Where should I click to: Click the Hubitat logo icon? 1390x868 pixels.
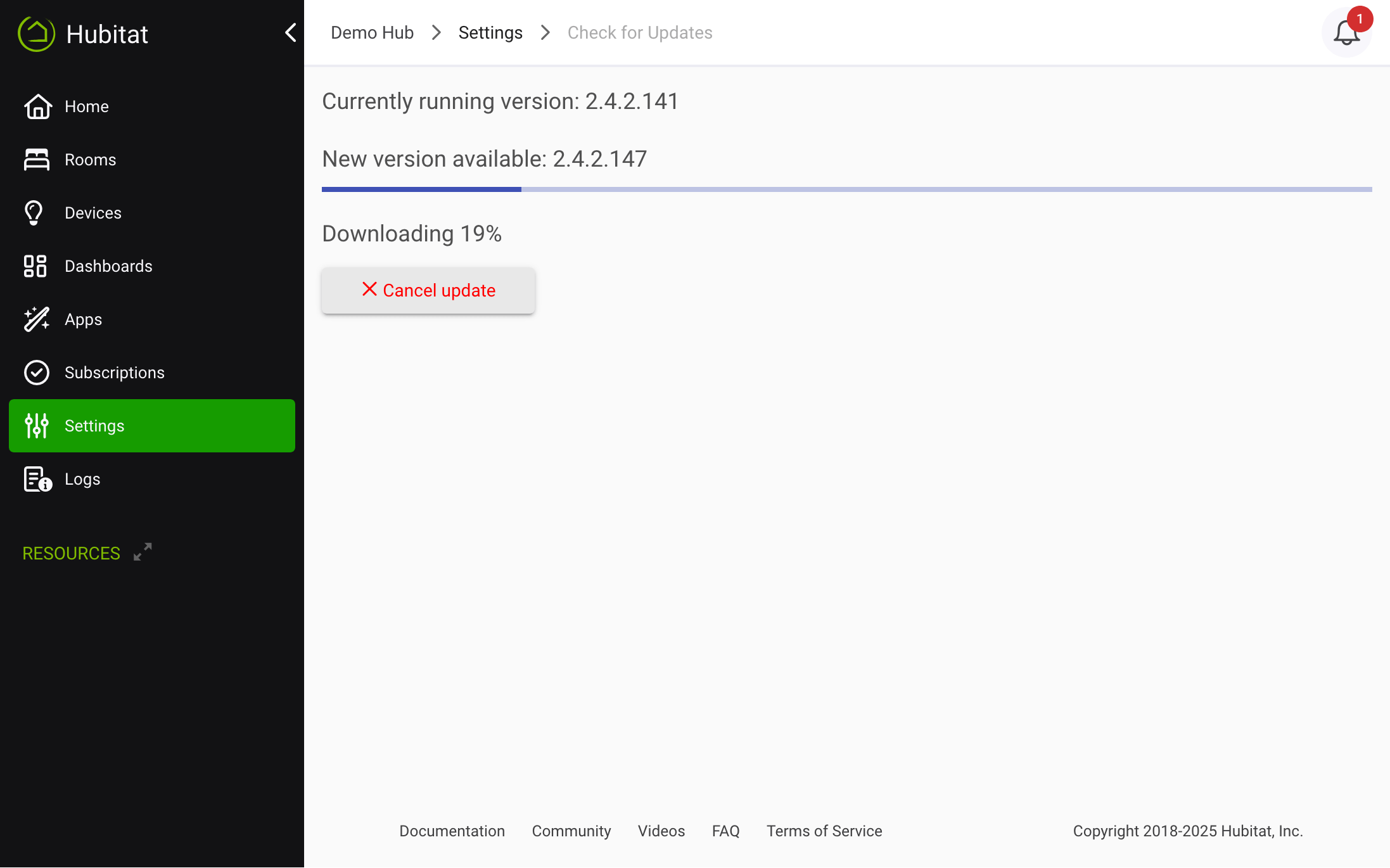(x=36, y=34)
